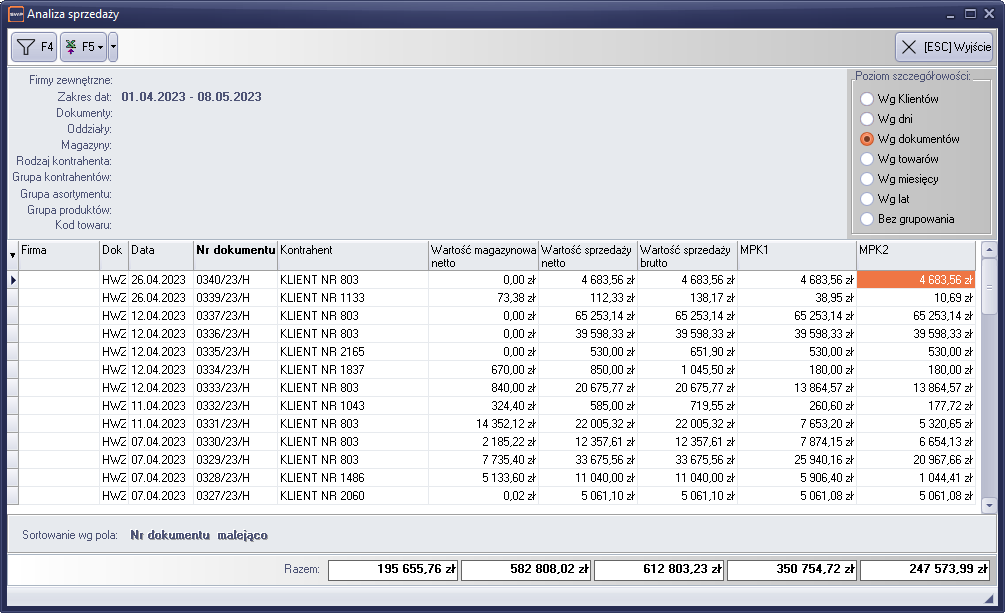Viewport: 1005px width, 613px height.
Task: Click the highlighted MPK2 cell 4 683,56 zł
Action: pos(915,280)
